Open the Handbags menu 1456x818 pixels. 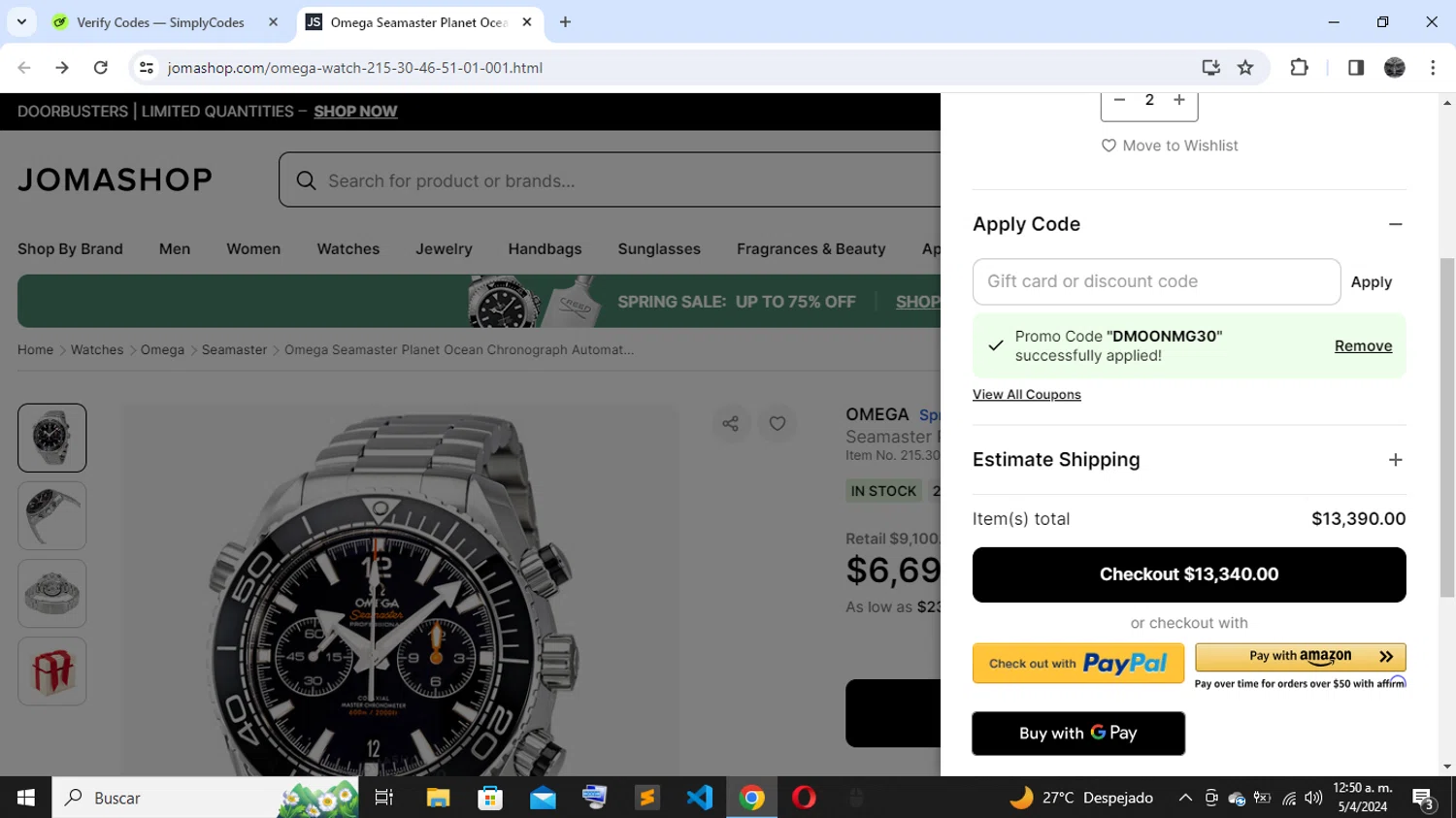(545, 249)
